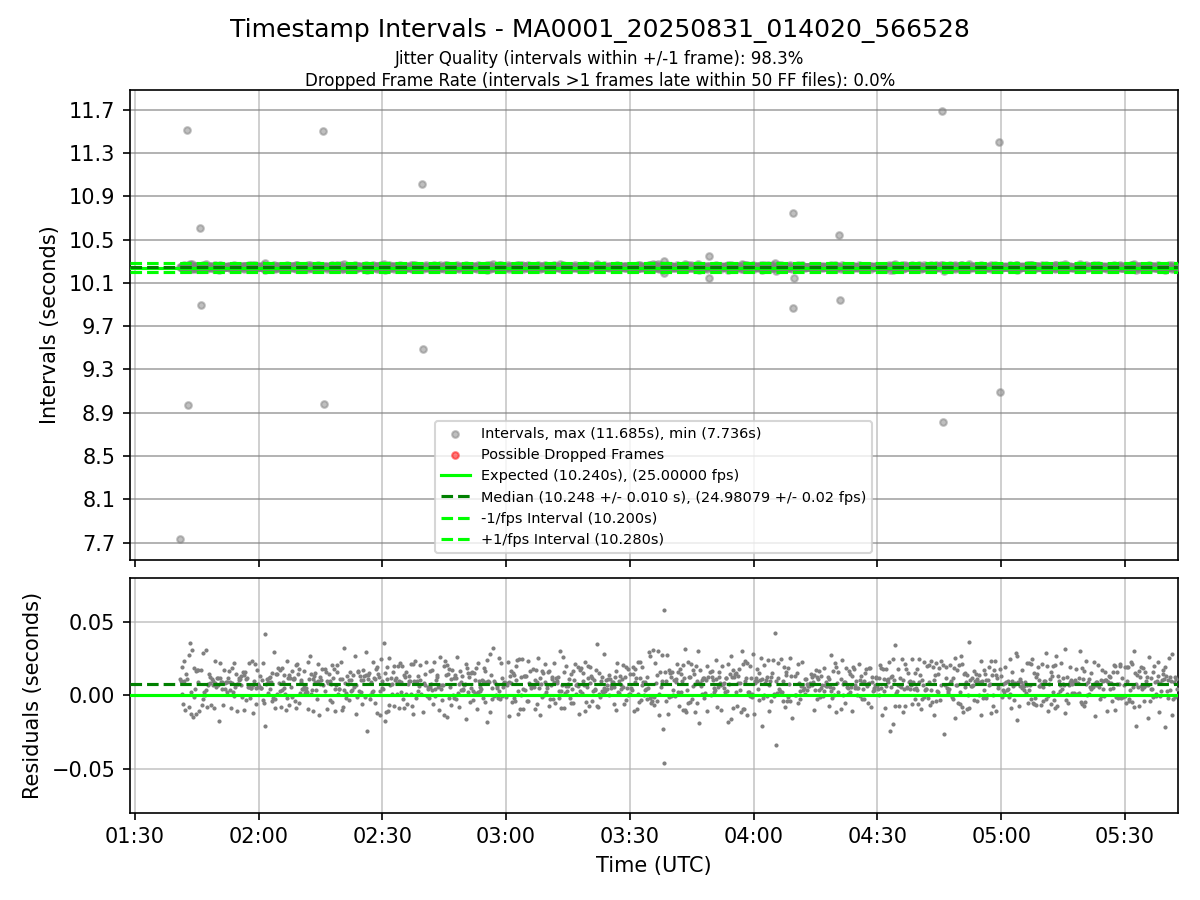Click the '8.1' y-axis tick label

coord(97,499)
